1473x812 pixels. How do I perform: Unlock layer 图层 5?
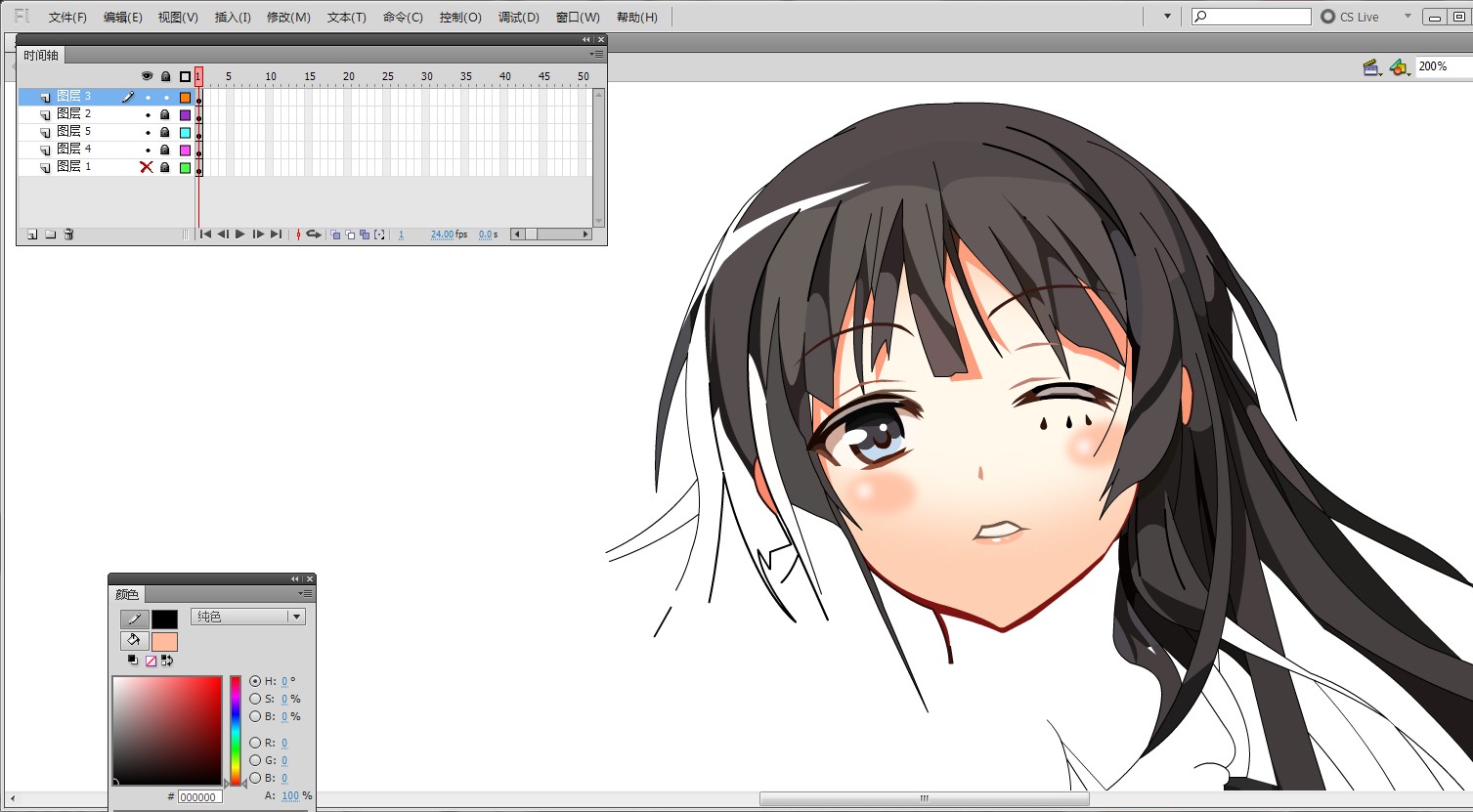tap(165, 132)
